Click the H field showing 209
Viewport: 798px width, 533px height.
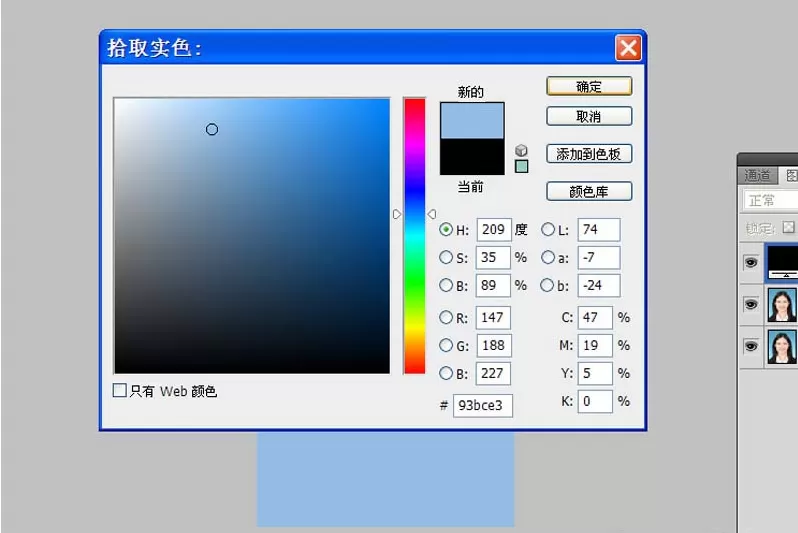(x=494, y=230)
